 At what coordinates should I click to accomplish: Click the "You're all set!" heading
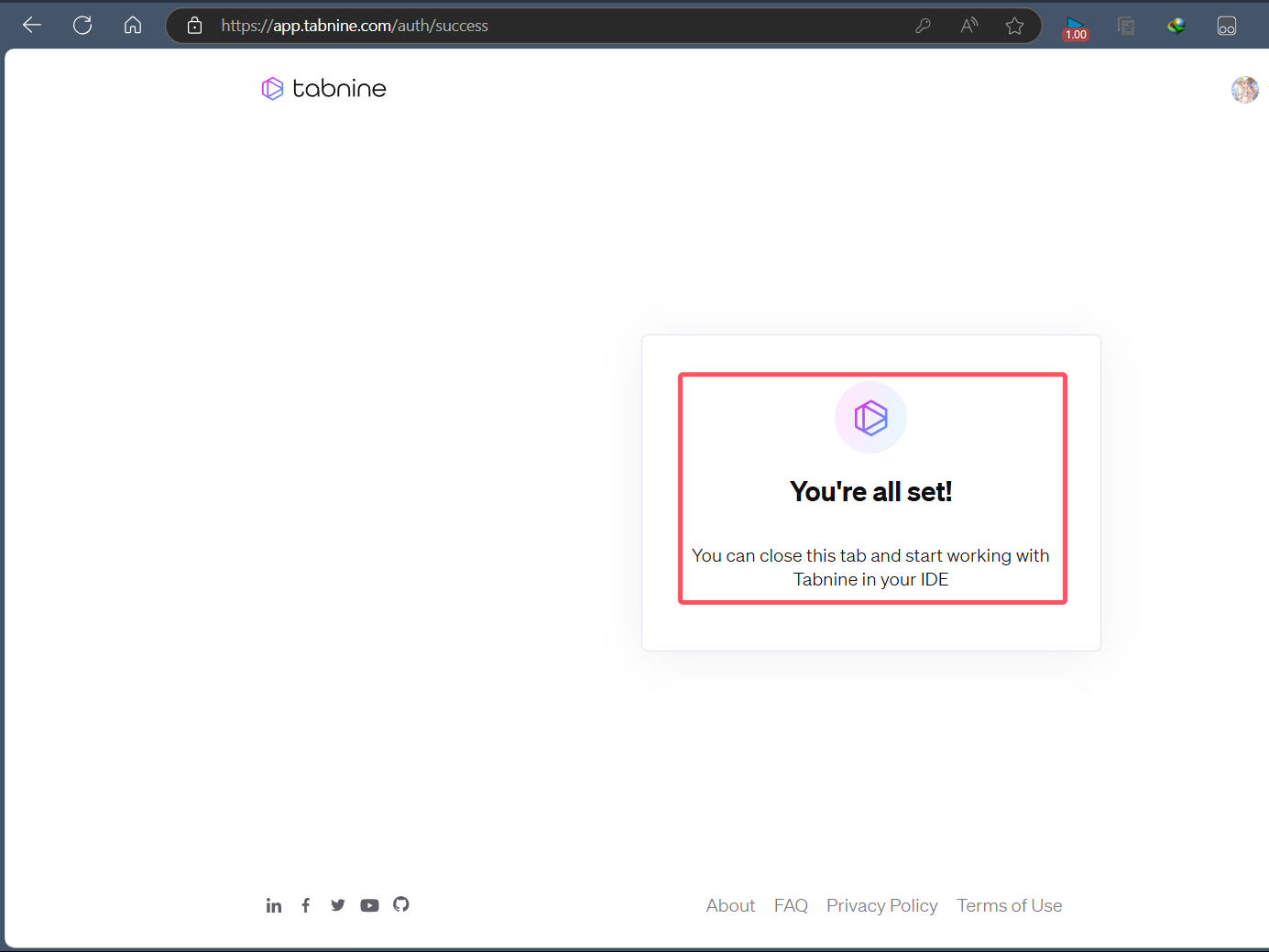coord(871,492)
